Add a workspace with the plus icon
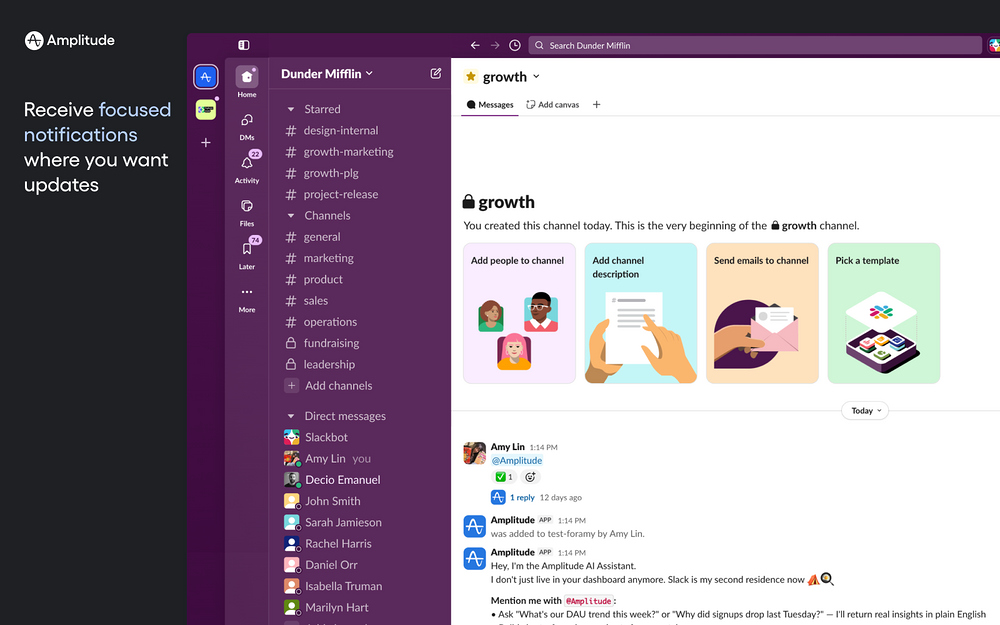 pyautogui.click(x=205, y=143)
